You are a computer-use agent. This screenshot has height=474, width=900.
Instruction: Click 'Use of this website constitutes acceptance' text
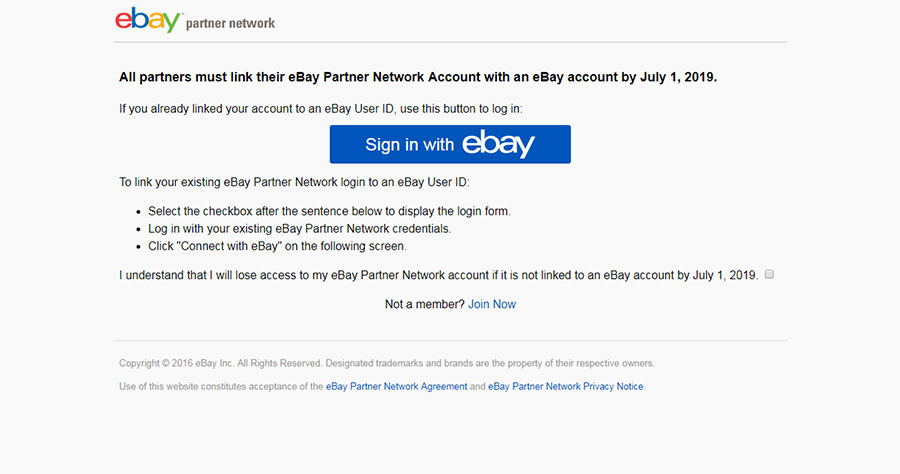click(221, 386)
